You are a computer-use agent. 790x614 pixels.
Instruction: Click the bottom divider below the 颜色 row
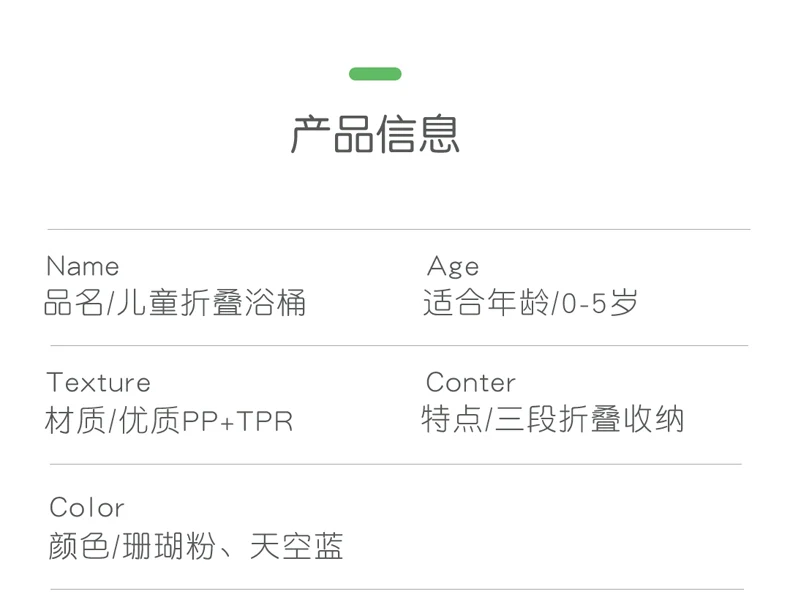pos(398,589)
